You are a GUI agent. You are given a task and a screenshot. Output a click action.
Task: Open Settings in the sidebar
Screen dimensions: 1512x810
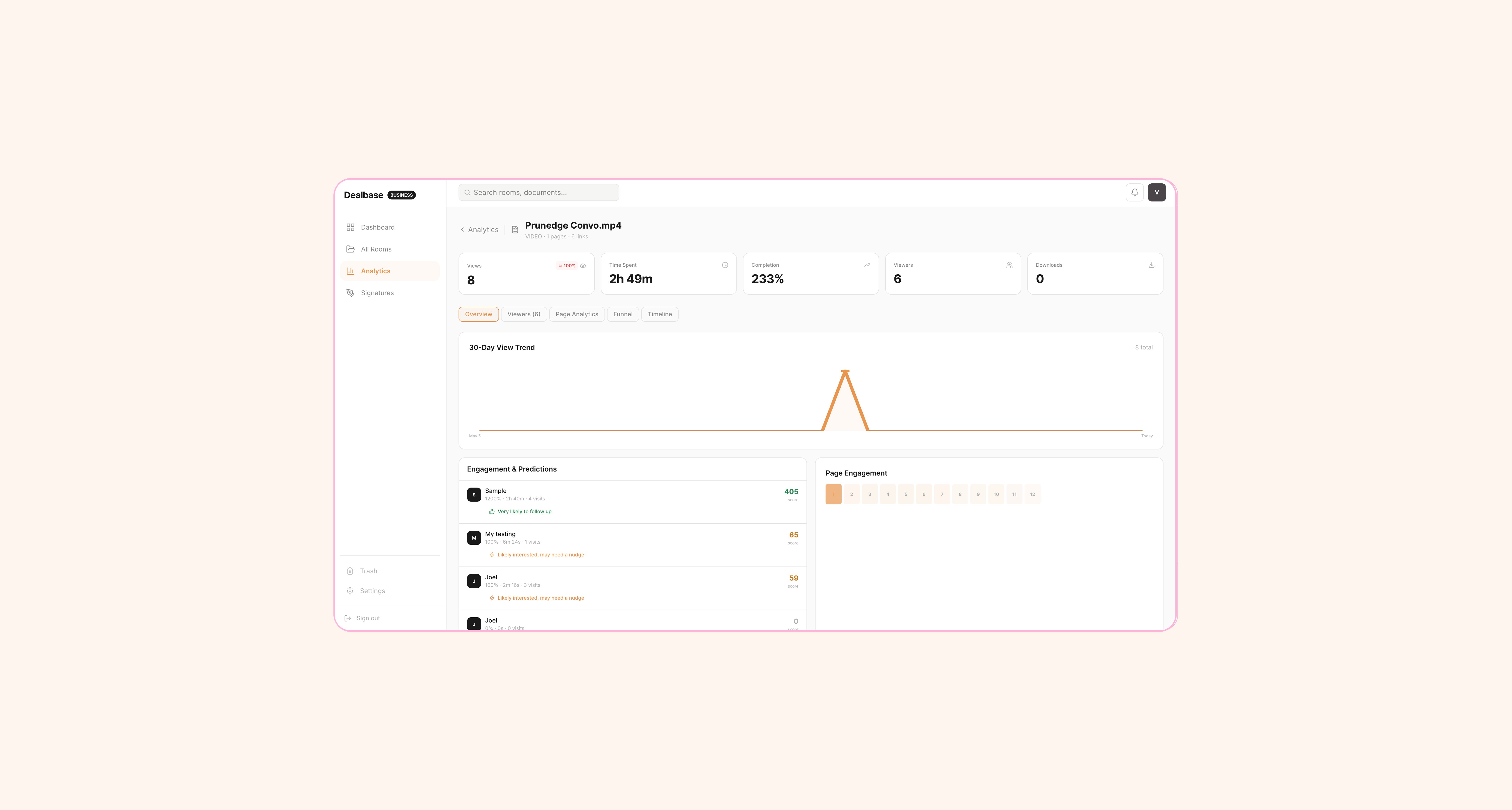389,591
